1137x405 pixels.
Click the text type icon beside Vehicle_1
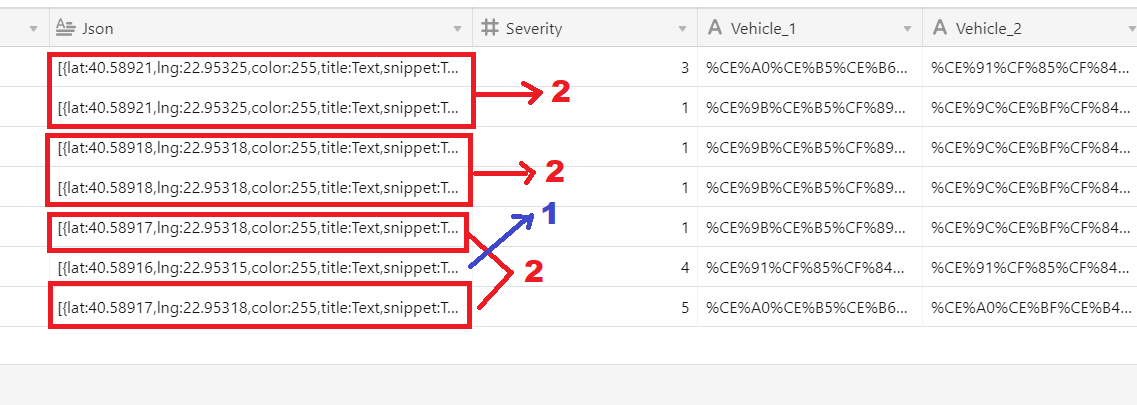tap(714, 28)
